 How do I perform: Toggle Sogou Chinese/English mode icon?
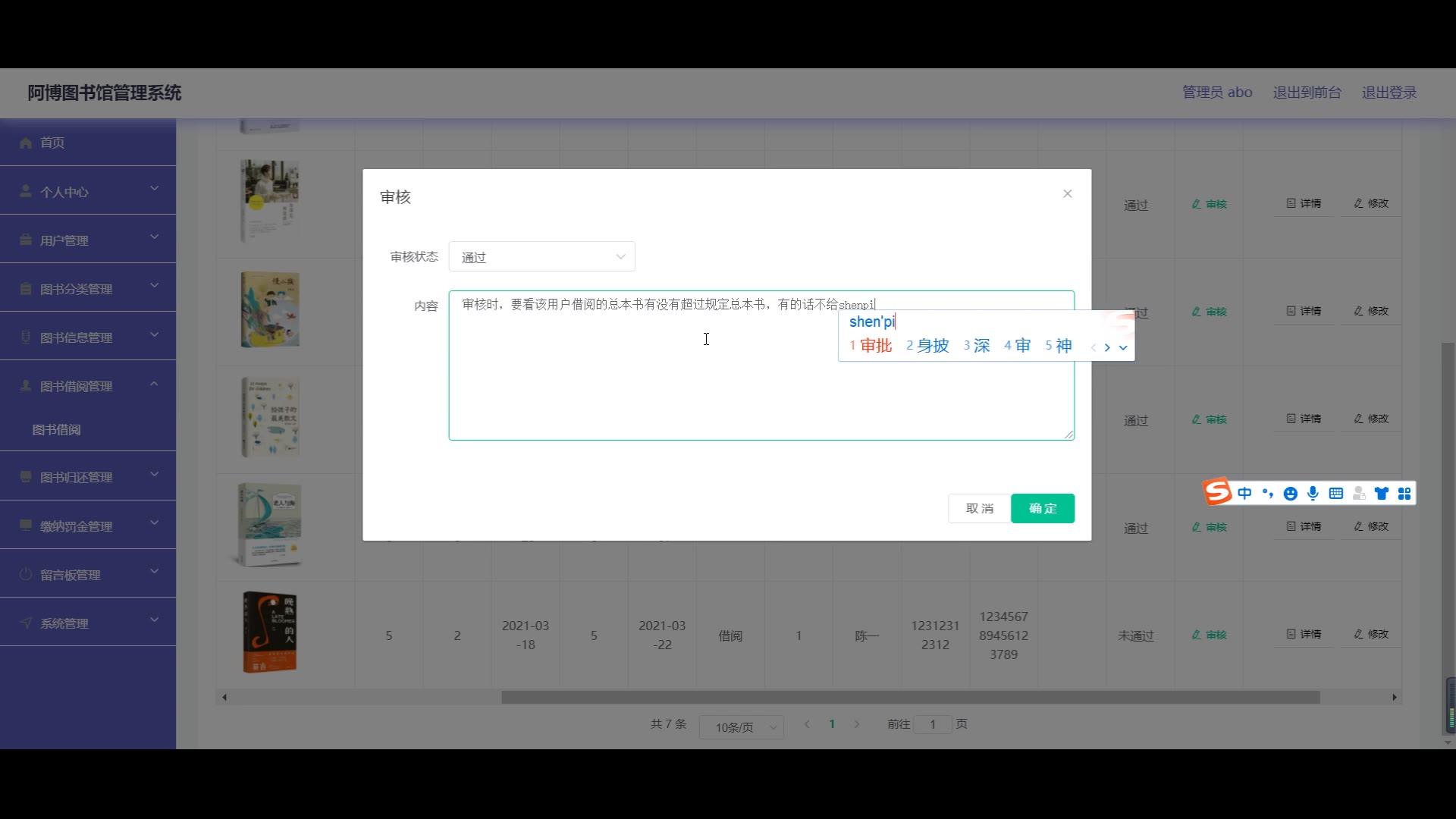click(1244, 494)
